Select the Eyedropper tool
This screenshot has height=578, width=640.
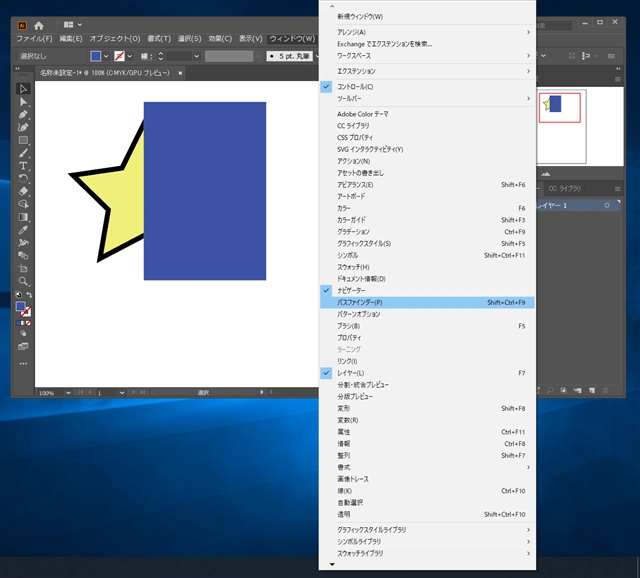click(x=23, y=230)
